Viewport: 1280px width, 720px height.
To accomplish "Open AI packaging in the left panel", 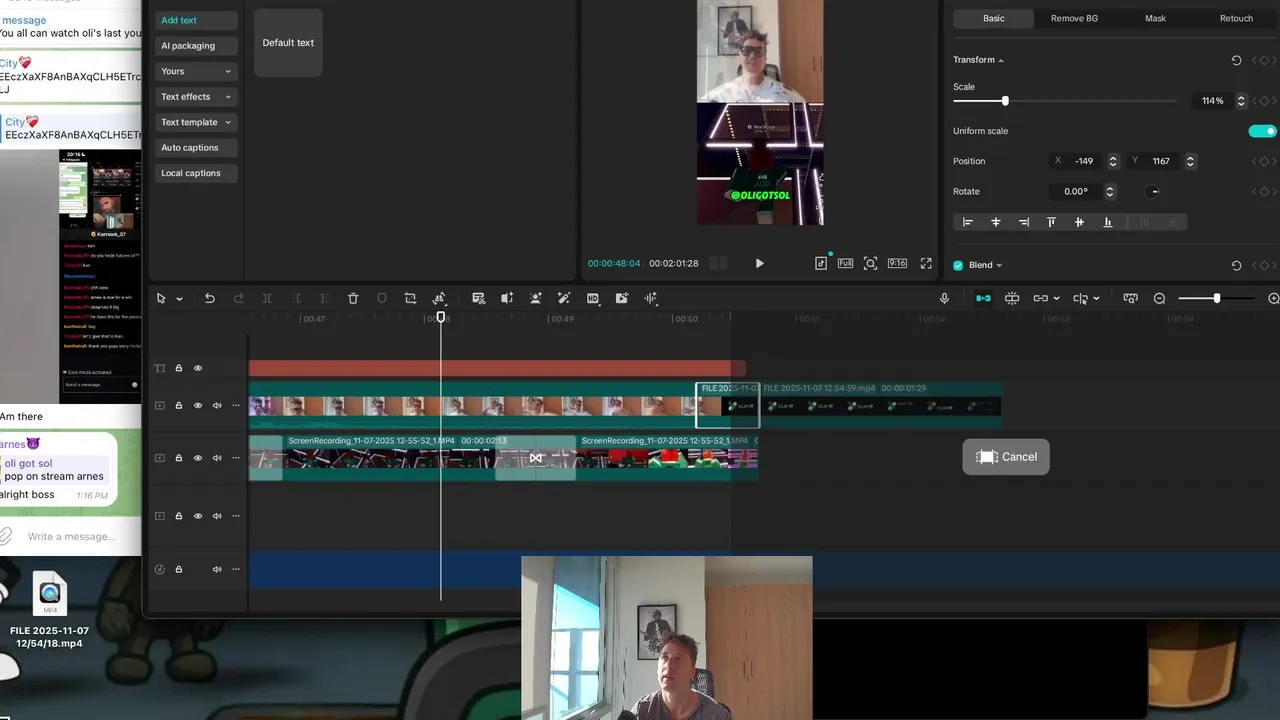I will coord(196,46).
